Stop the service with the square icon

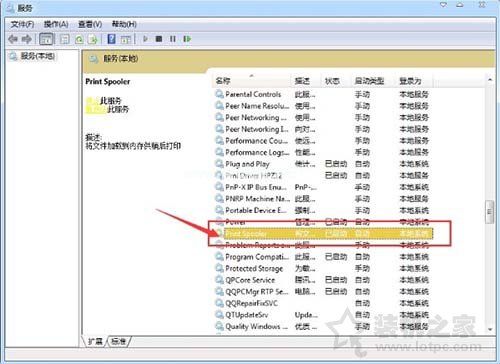coord(159,39)
